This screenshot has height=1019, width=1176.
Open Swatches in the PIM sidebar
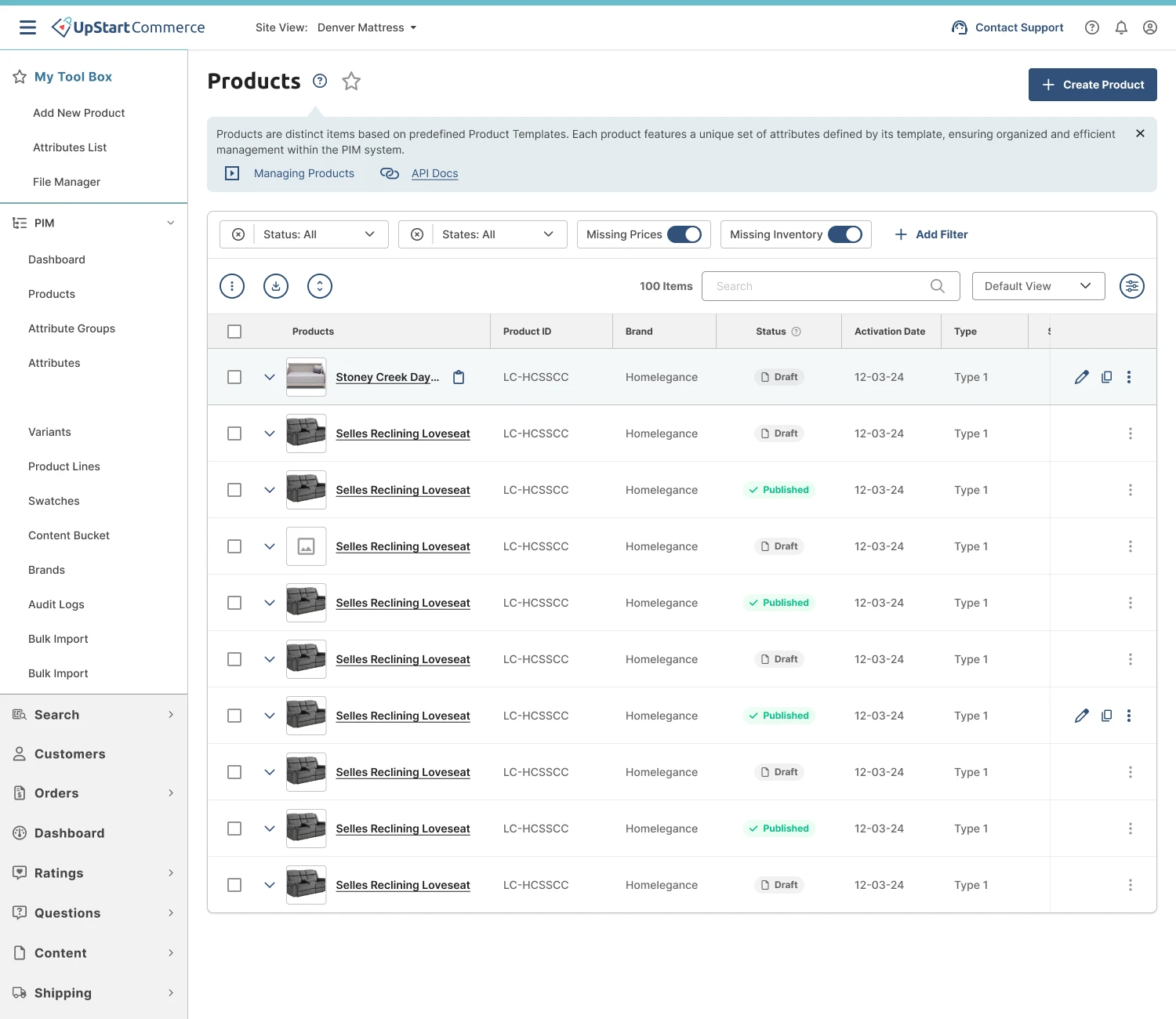pyautogui.click(x=54, y=501)
